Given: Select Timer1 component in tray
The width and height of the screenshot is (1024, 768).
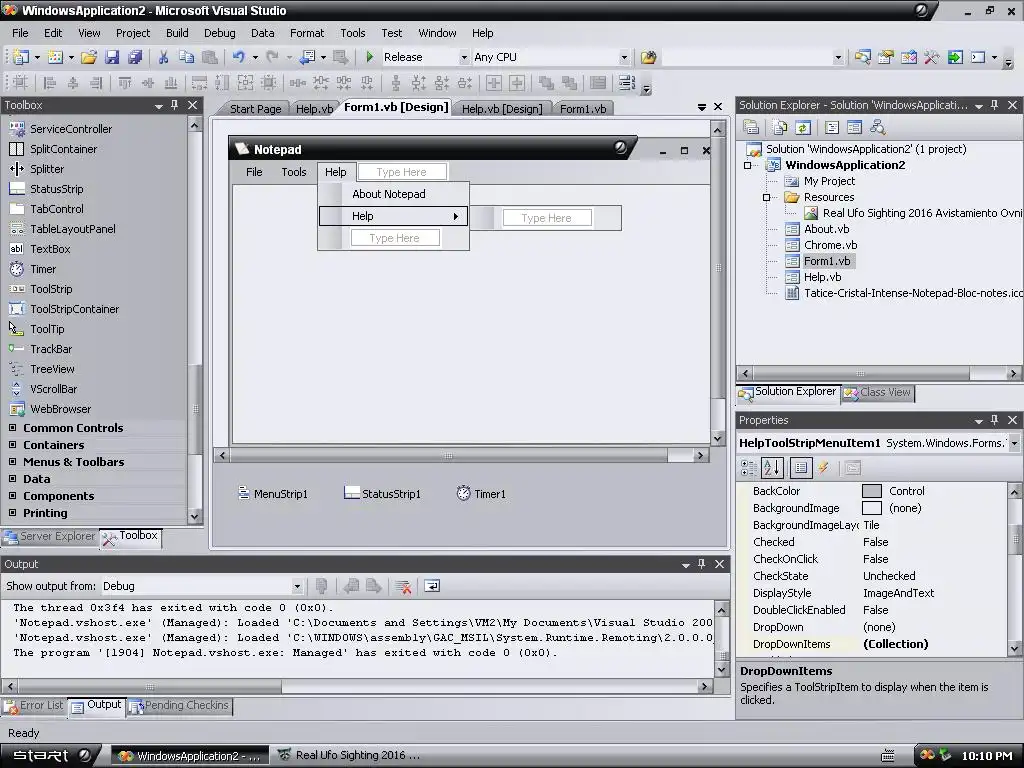Looking at the screenshot, I should [x=481, y=494].
